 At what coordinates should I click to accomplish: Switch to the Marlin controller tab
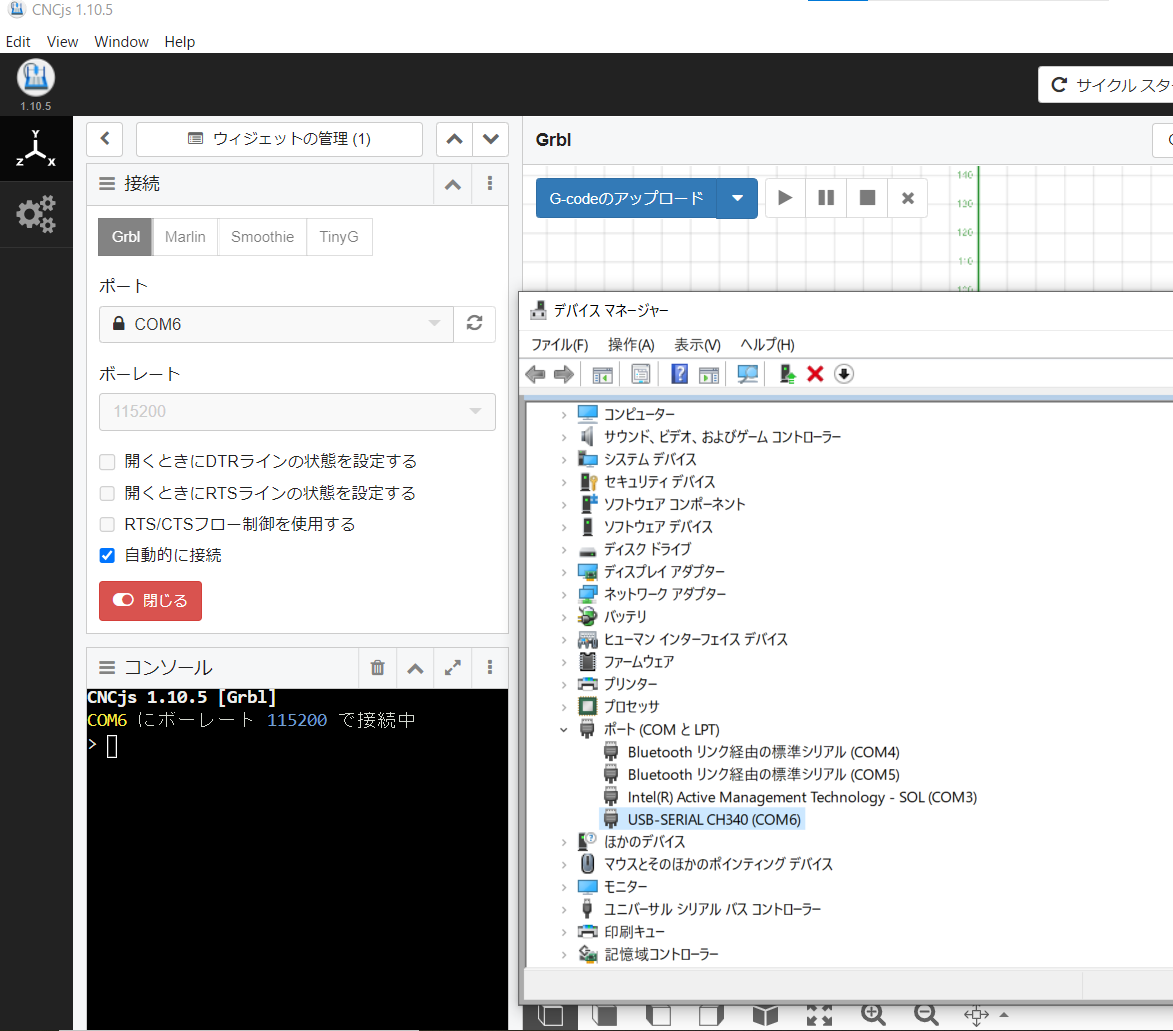(185, 237)
